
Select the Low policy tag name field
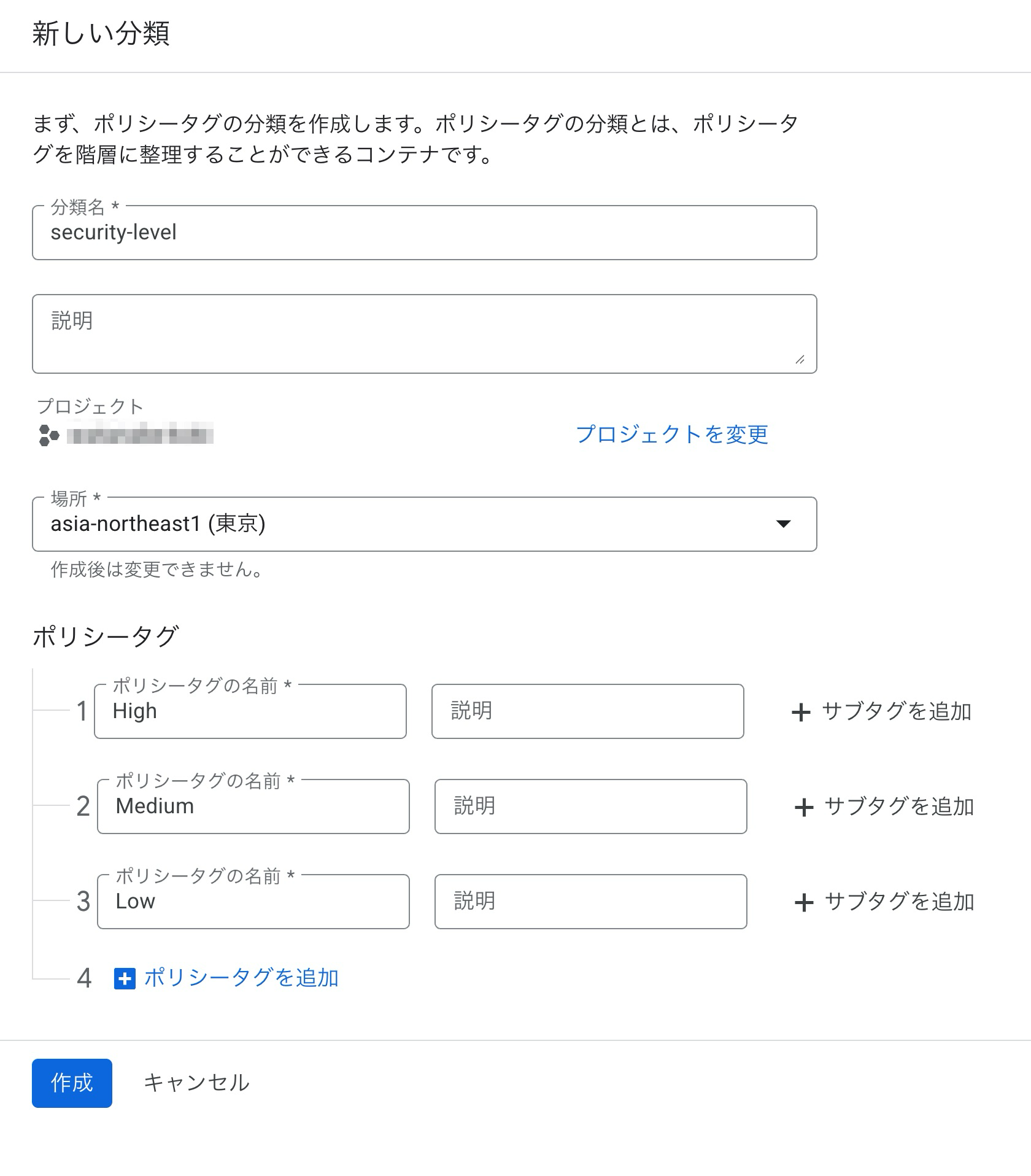point(253,902)
